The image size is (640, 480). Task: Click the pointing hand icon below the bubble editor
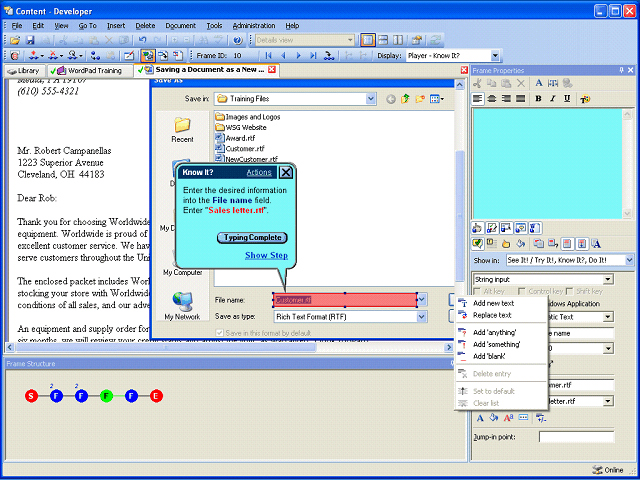[x=477, y=228]
